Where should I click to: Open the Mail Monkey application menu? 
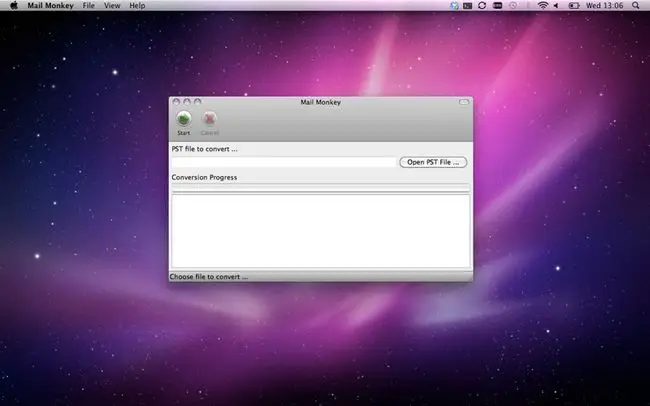(x=50, y=5)
